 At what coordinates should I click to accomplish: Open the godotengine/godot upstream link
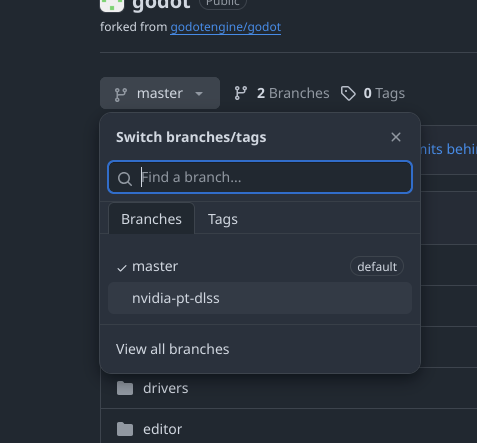click(x=226, y=27)
